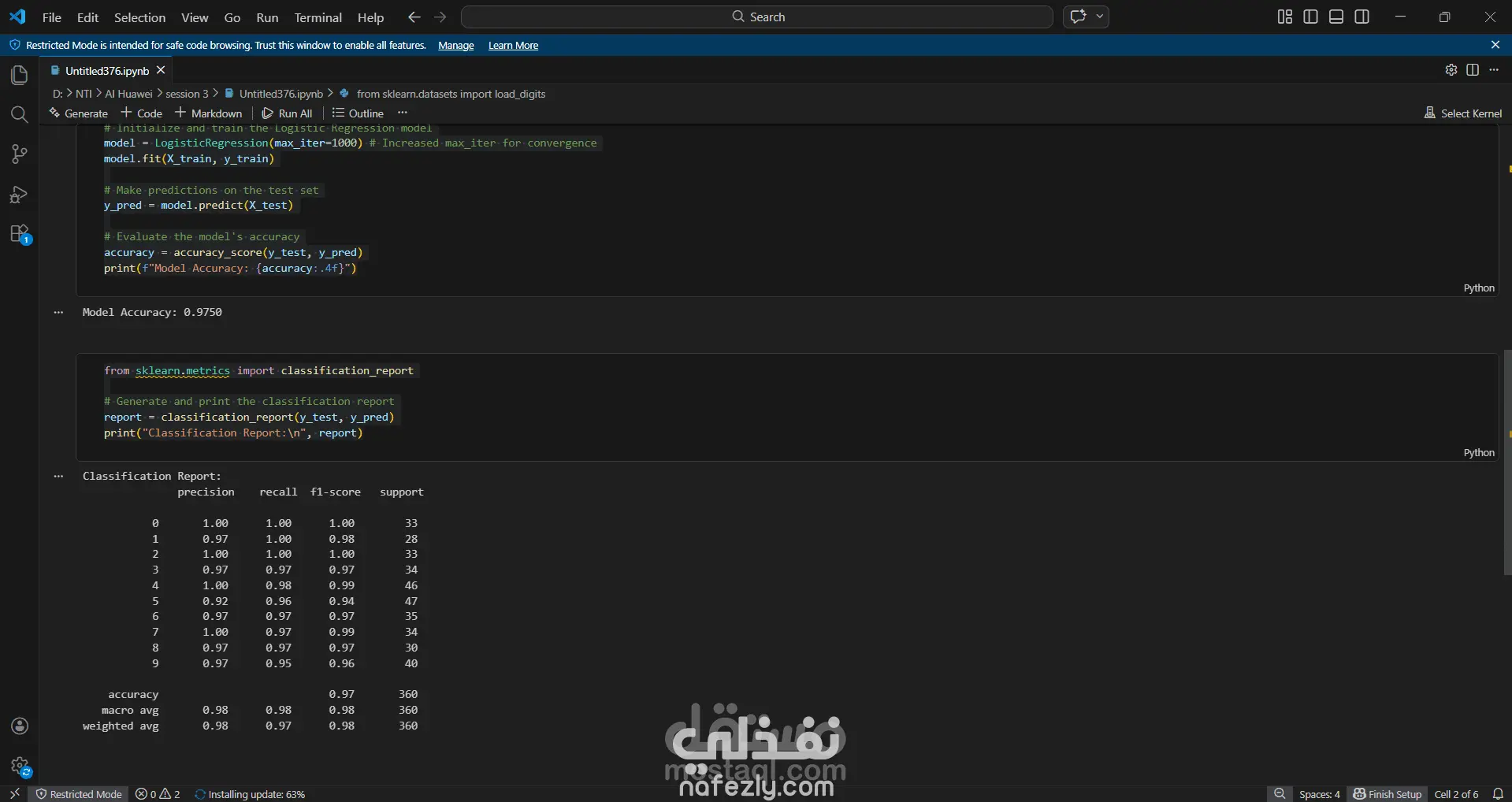The height and width of the screenshot is (802, 1512).
Task: Open output actions for Model Accuracy cell
Action: pos(58,312)
